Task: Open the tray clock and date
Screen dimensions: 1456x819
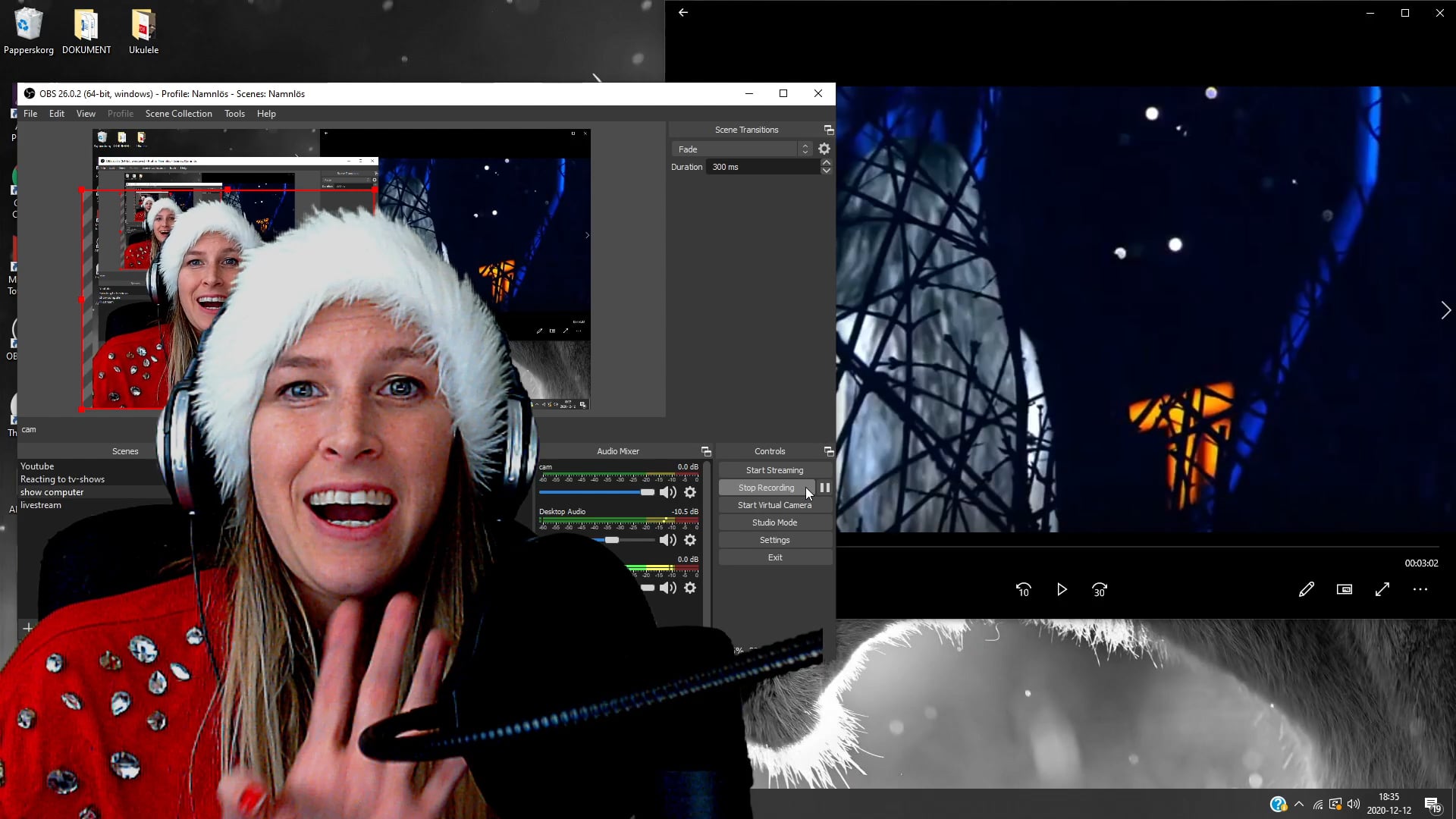Action: click(1389, 804)
